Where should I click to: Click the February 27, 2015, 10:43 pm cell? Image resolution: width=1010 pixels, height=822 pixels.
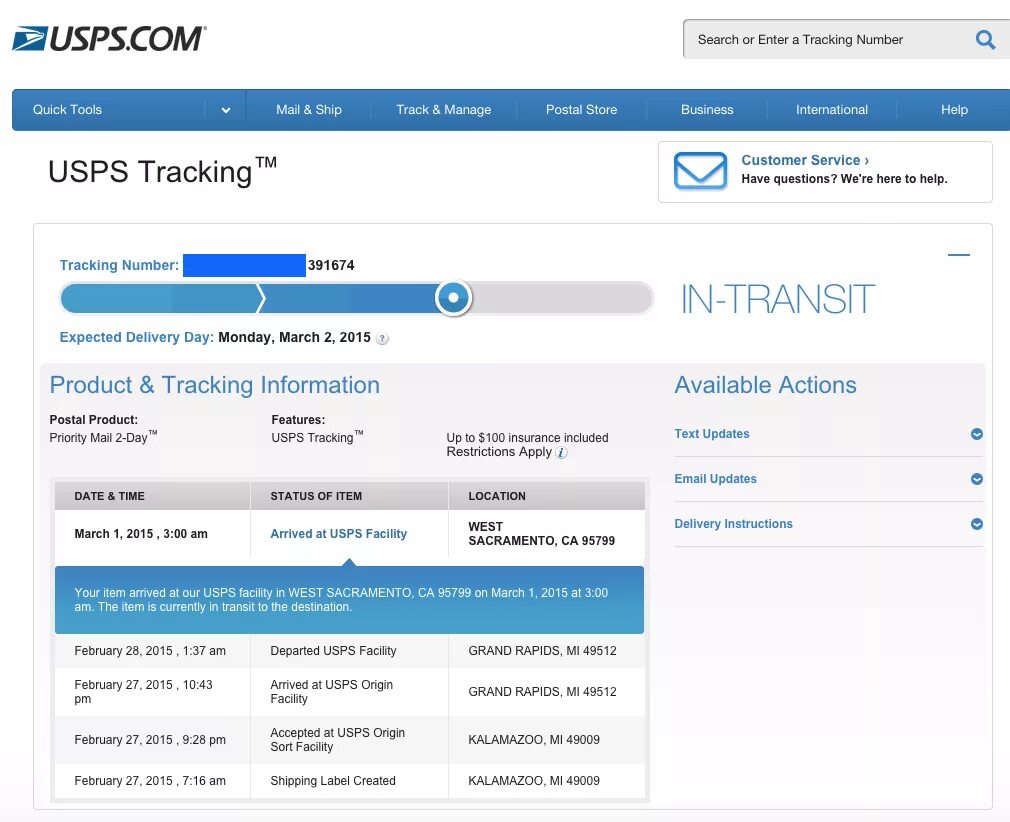click(x=143, y=692)
